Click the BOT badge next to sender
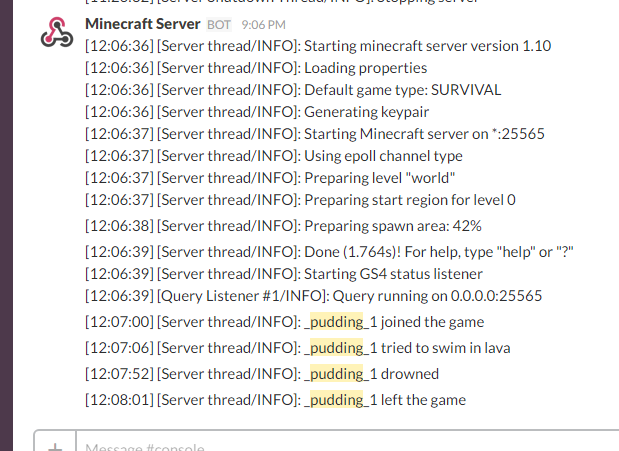This screenshot has width=619, height=451. pyautogui.click(x=219, y=25)
